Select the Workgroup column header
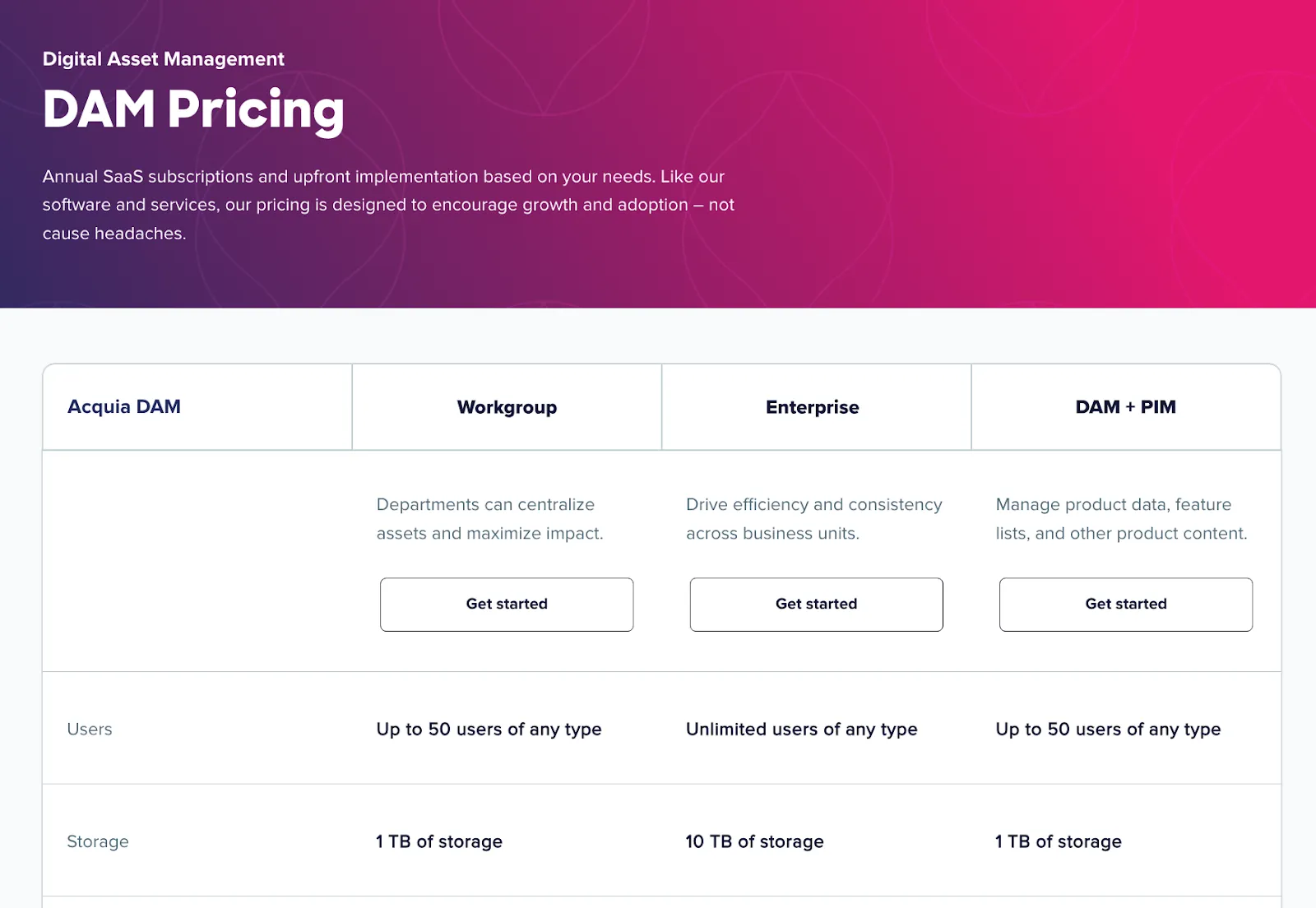 pos(506,406)
